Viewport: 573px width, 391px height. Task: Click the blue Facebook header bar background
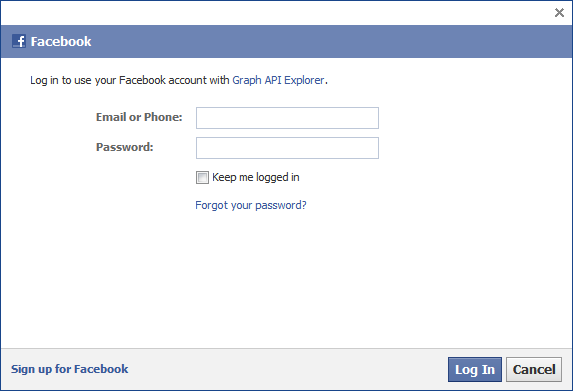pos(329,41)
